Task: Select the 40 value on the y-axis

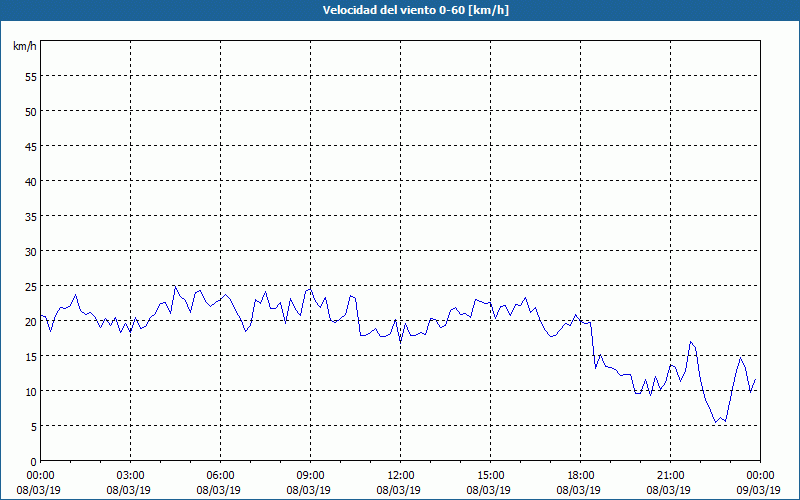Action: point(31,181)
